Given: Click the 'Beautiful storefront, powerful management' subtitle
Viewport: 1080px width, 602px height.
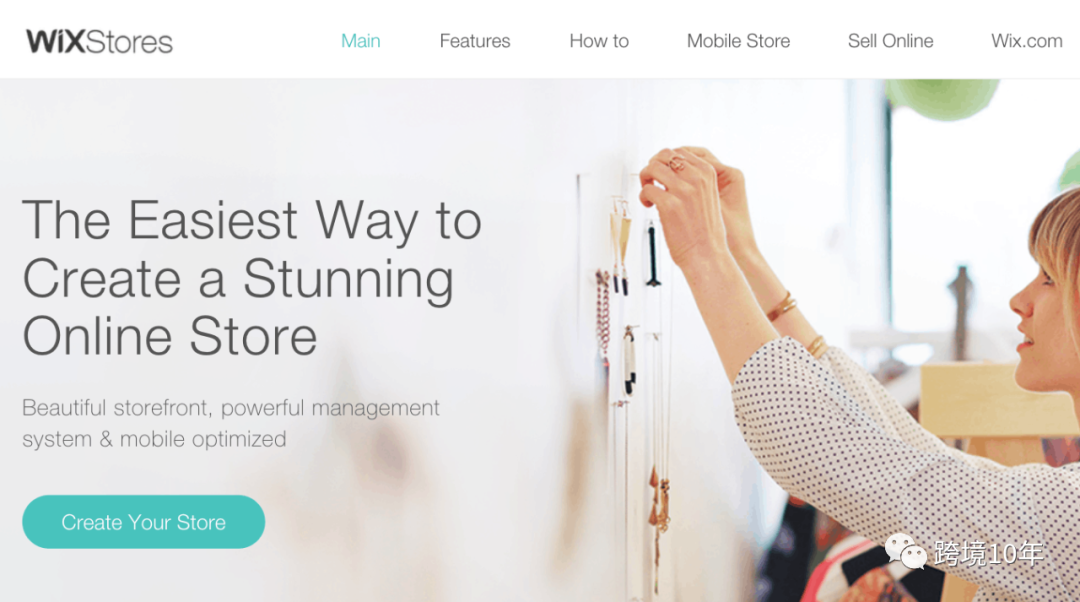Looking at the screenshot, I should tap(231, 408).
